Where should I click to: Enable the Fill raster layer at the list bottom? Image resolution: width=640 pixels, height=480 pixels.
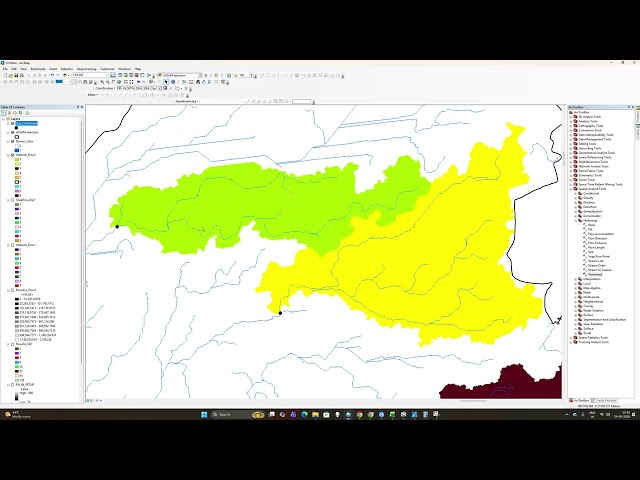point(13,384)
